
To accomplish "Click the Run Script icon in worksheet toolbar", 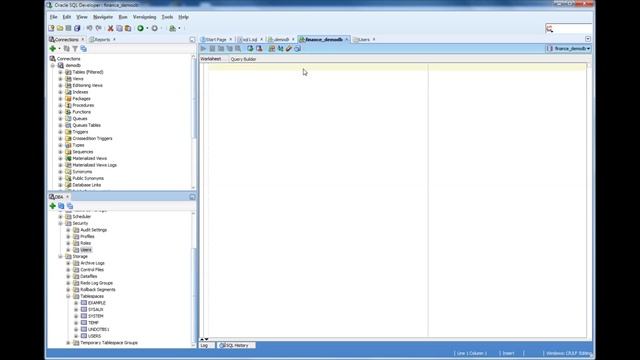I will tap(212, 49).
